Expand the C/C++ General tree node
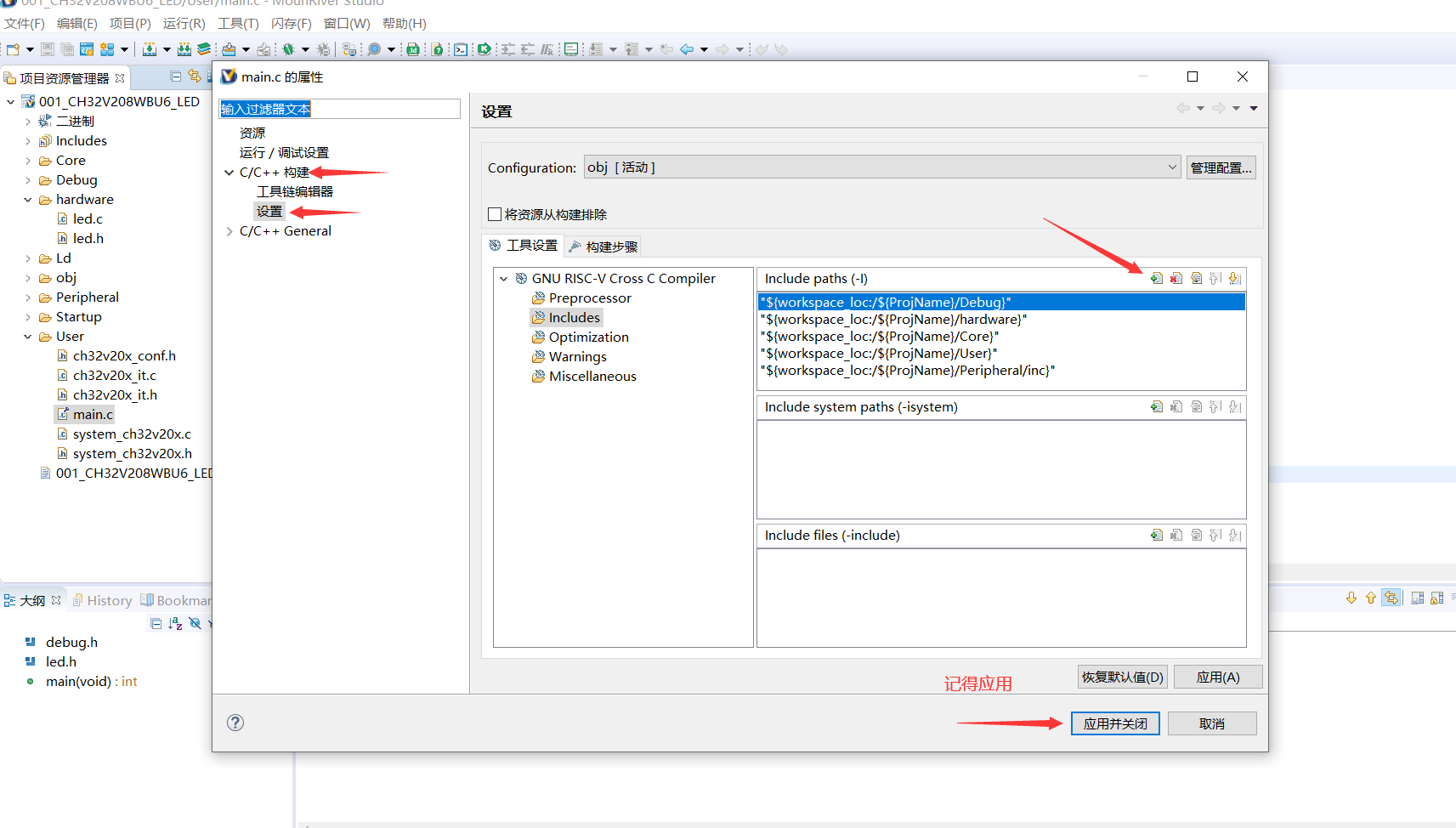This screenshot has width=1456, height=828. point(229,231)
